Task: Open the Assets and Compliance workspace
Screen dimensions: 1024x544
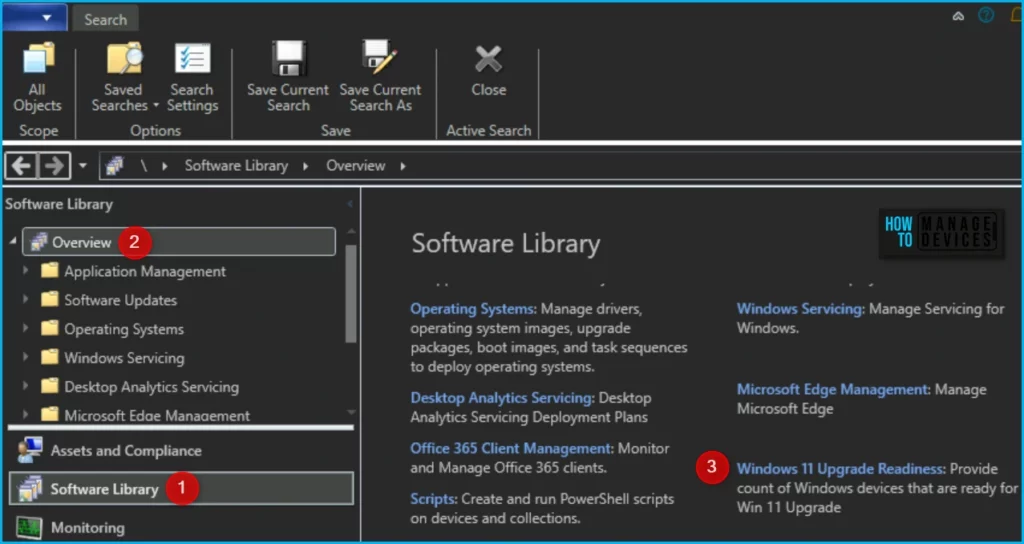Action: point(181,451)
